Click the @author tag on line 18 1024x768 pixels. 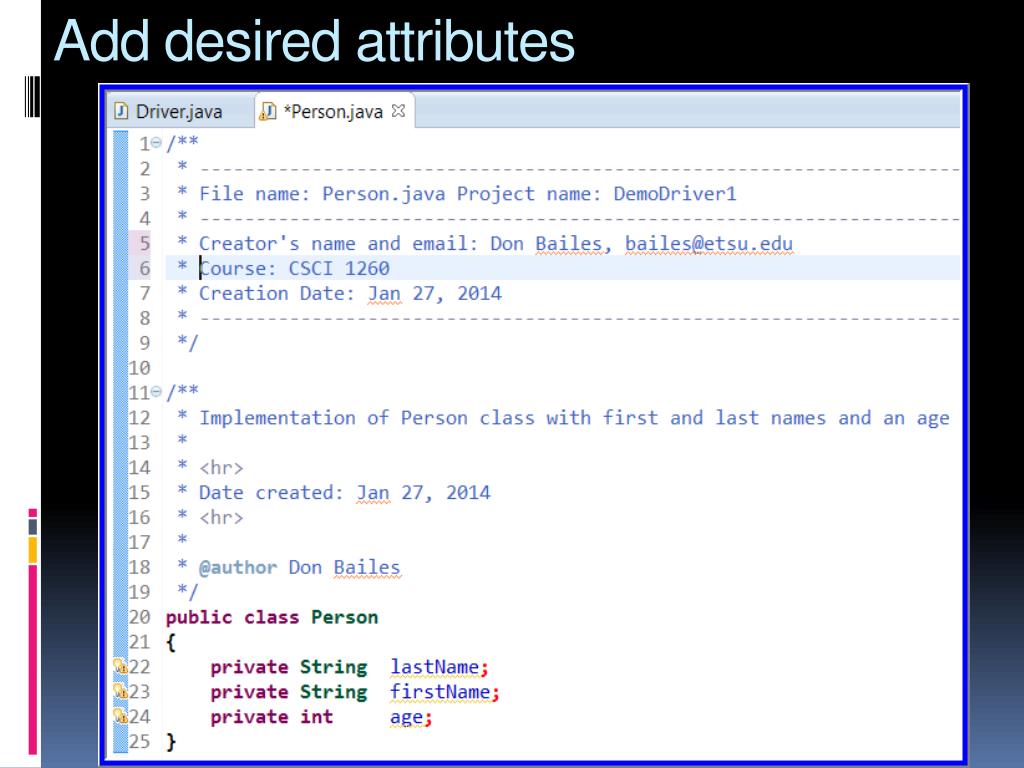(x=238, y=568)
